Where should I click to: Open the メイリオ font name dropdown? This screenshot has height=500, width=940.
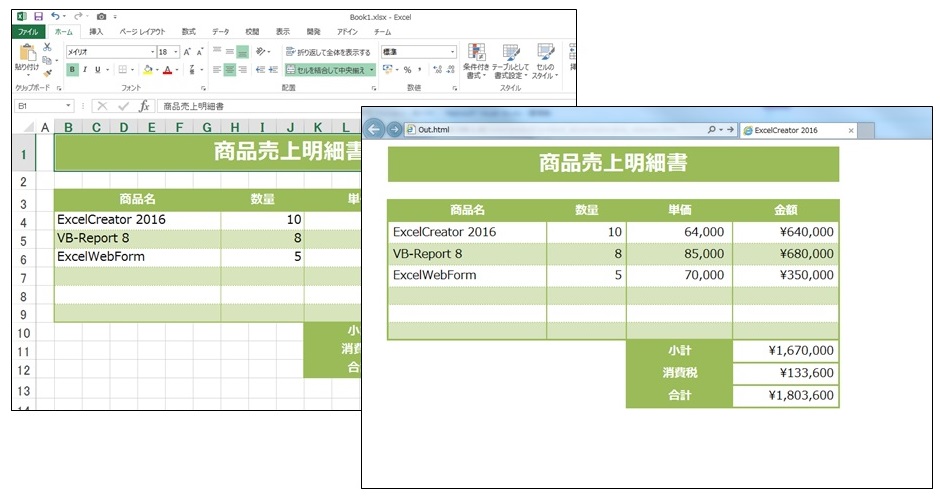(152, 52)
